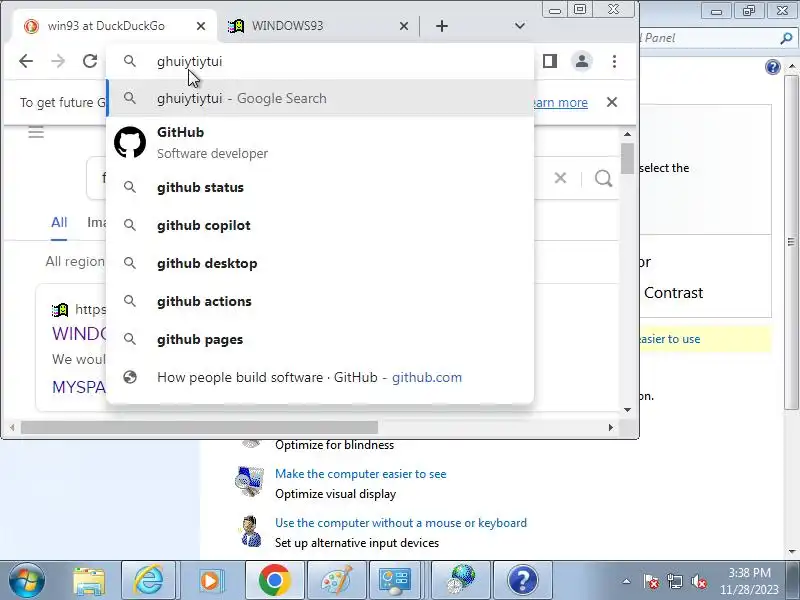The height and width of the screenshot is (600, 800).
Task: Open Windows Explorer from the taskbar
Action: click(90, 580)
